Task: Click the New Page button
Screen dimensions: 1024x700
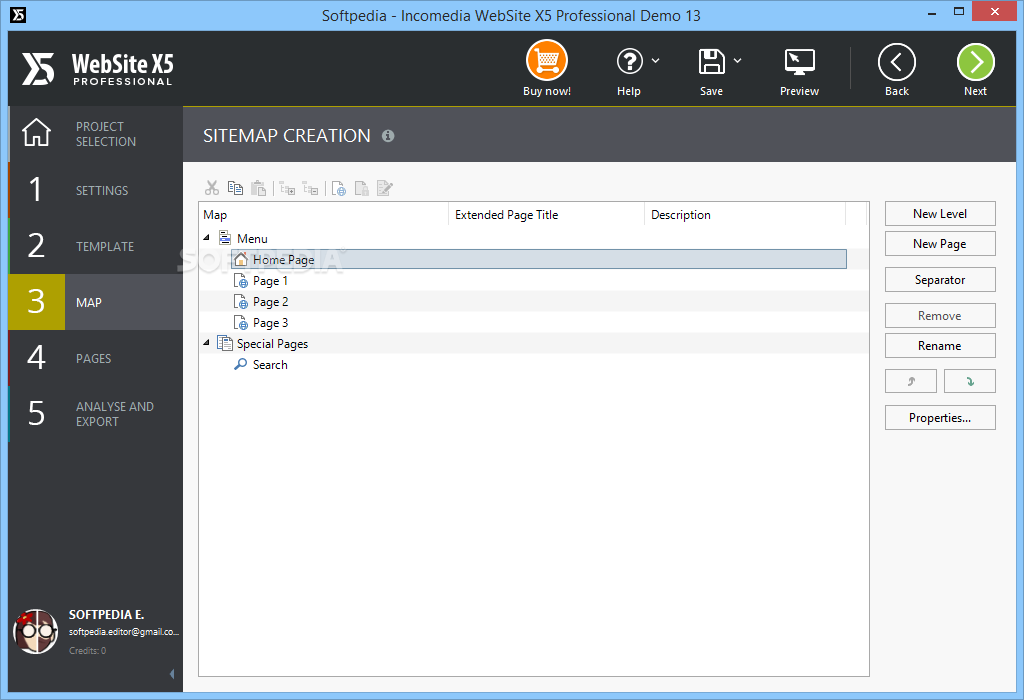Action: click(x=940, y=244)
